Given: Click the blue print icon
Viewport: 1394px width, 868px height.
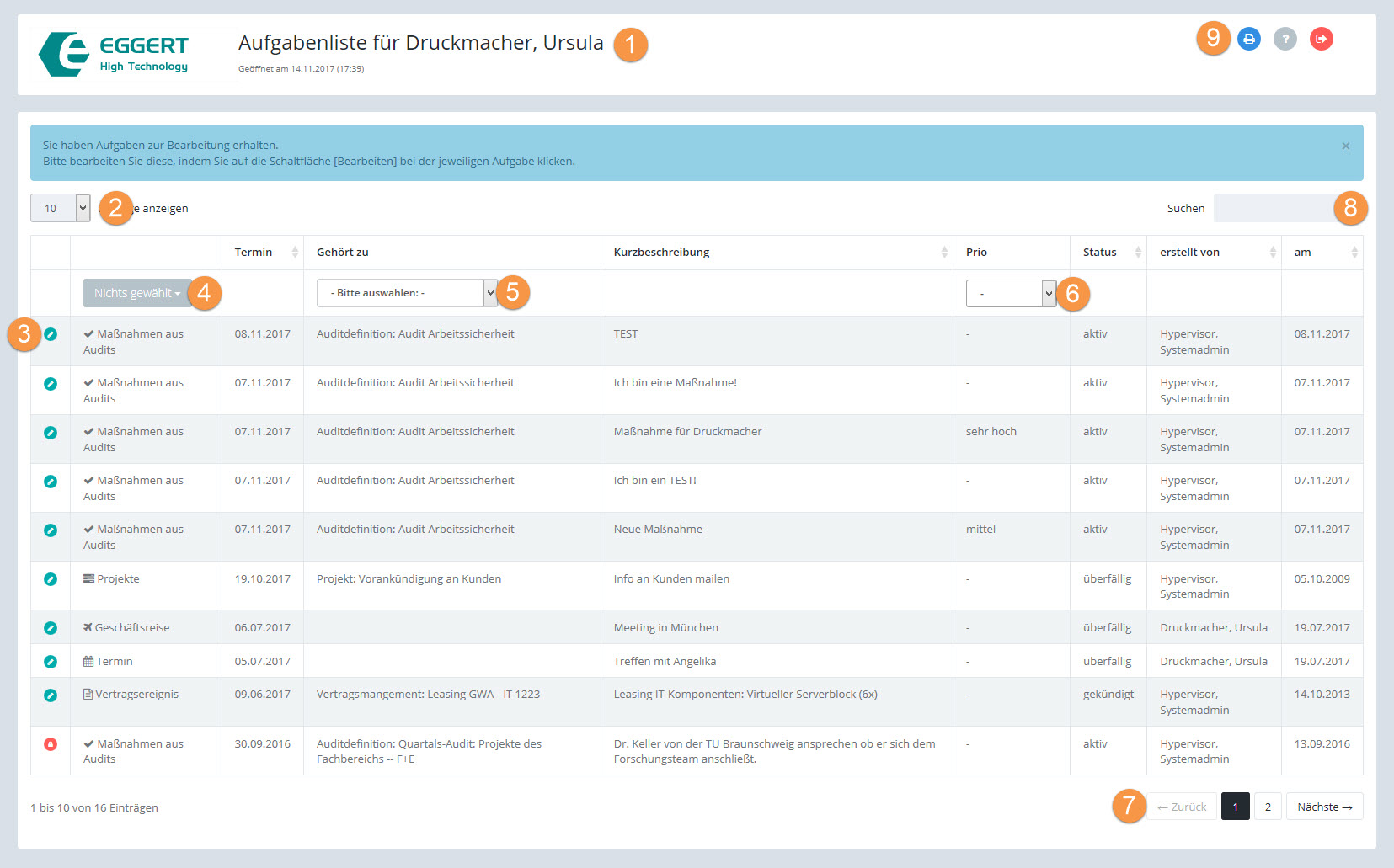Looking at the screenshot, I should (1248, 39).
